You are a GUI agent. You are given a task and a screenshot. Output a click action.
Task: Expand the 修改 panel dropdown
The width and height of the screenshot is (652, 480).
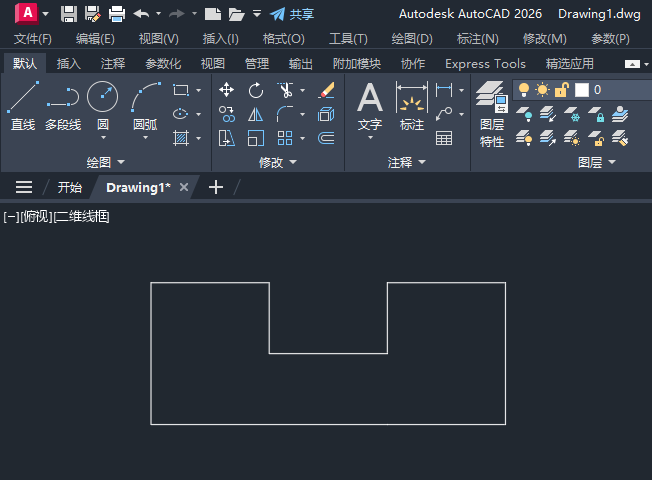coord(278,162)
